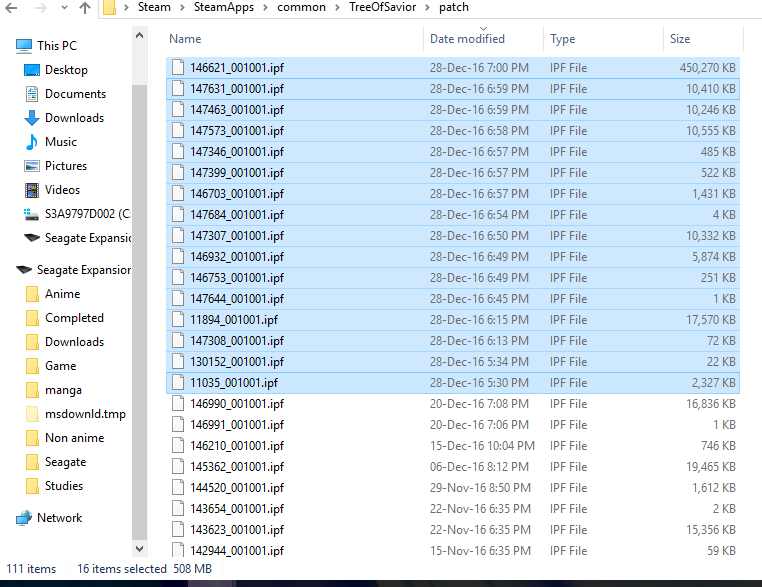
Task: Open the Pictures icon in sidebar
Action: 31,166
